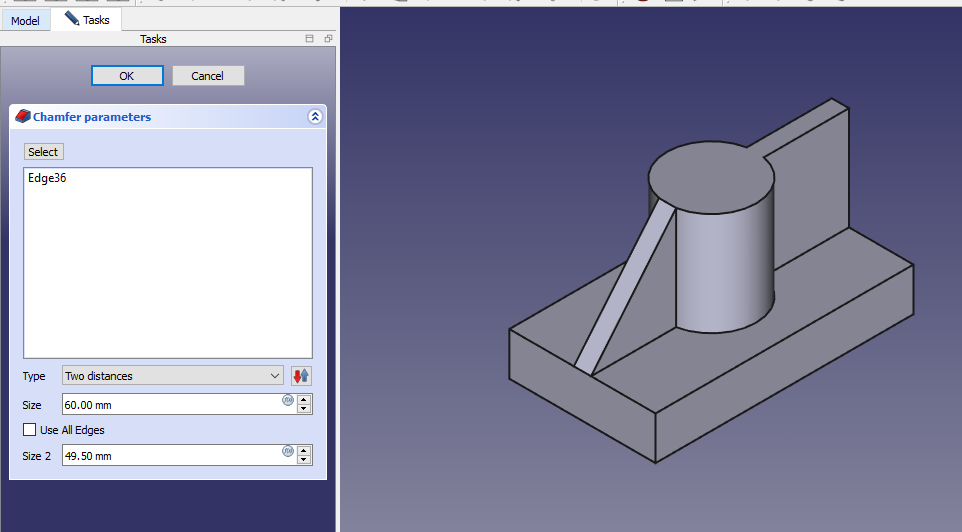Click the Chamfer parameters red icon
The image size is (962, 532).
click(22, 117)
